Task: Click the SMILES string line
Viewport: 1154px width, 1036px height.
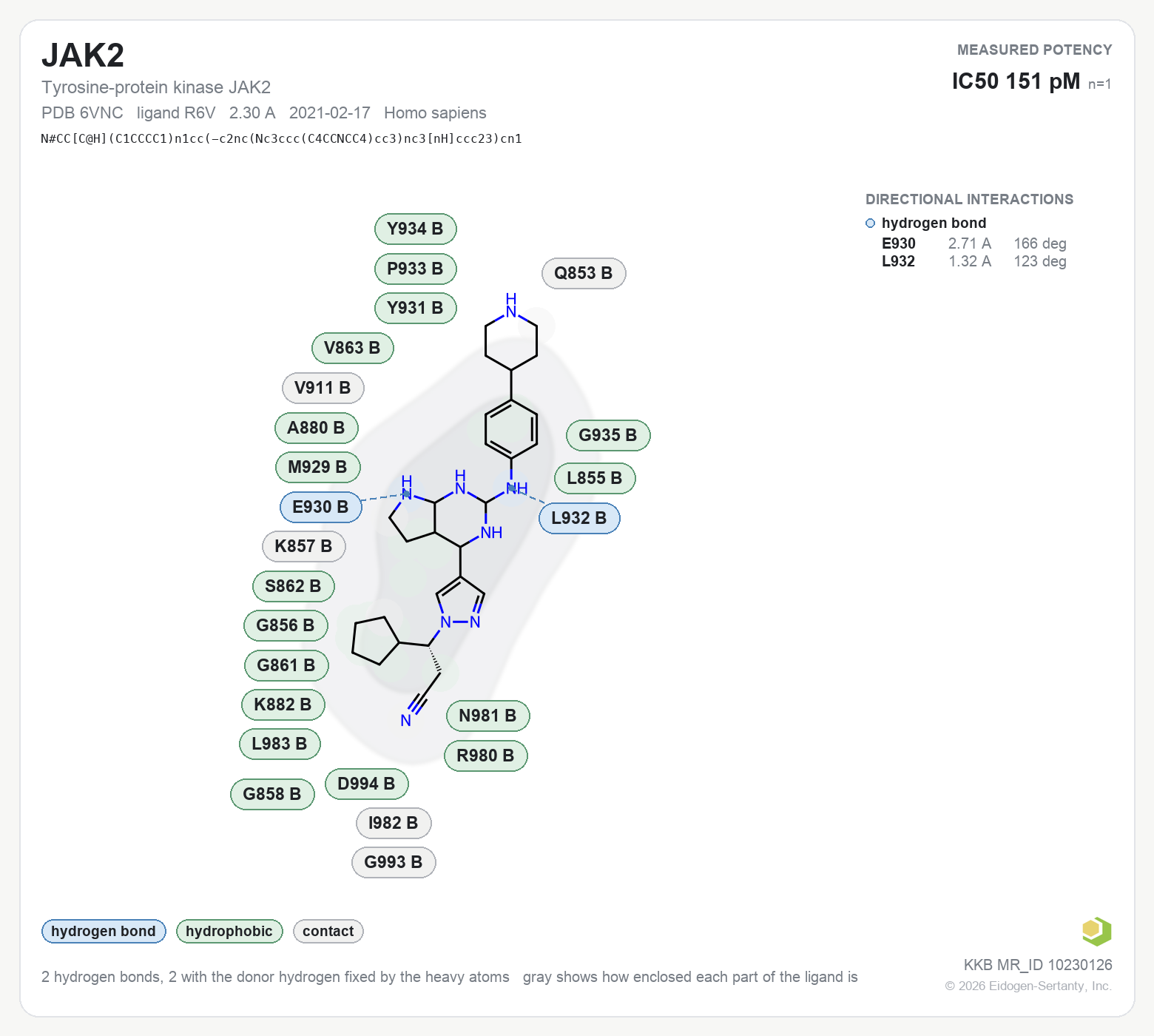Action: 282,138
